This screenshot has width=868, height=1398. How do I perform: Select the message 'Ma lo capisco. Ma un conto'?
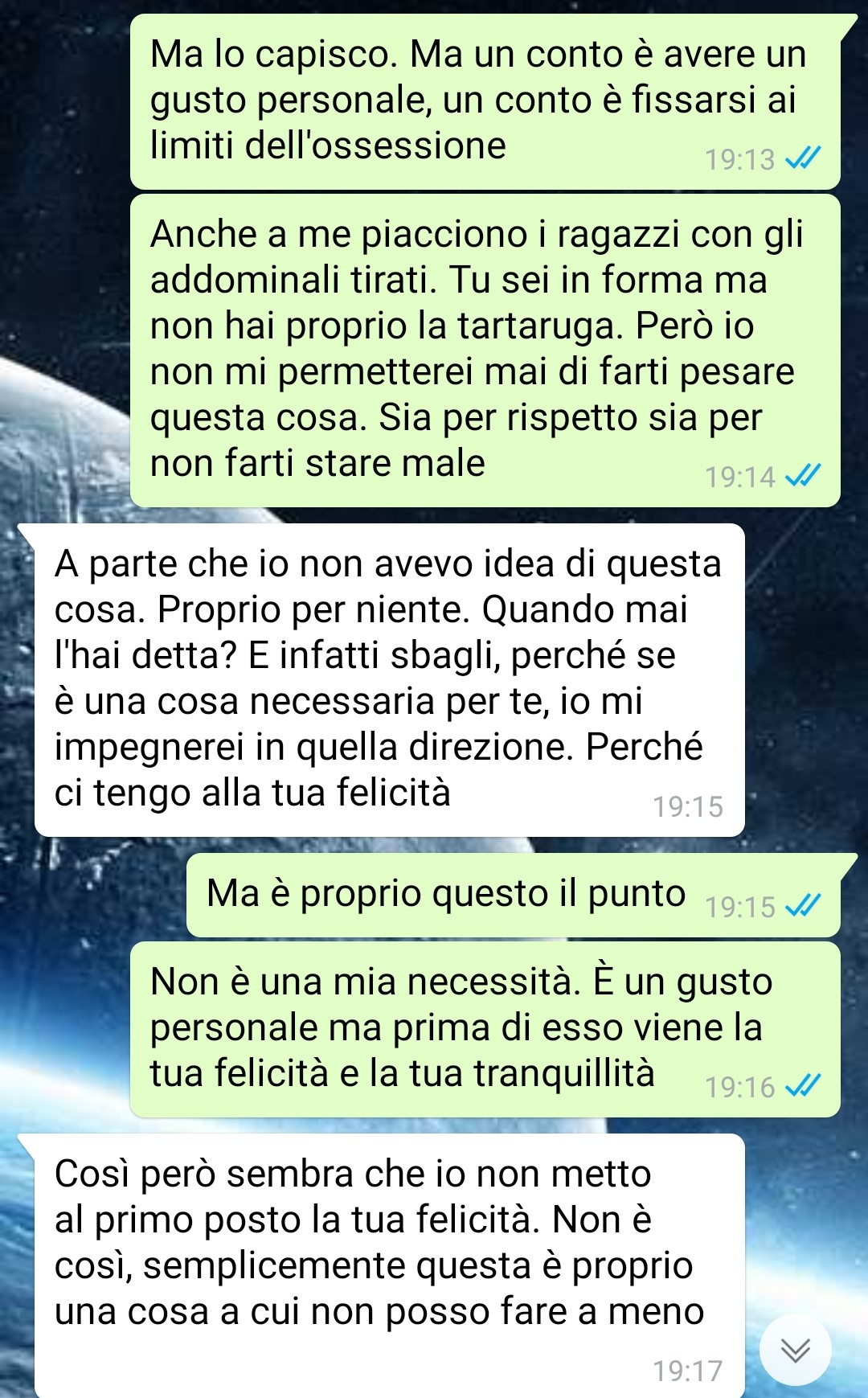point(485,101)
